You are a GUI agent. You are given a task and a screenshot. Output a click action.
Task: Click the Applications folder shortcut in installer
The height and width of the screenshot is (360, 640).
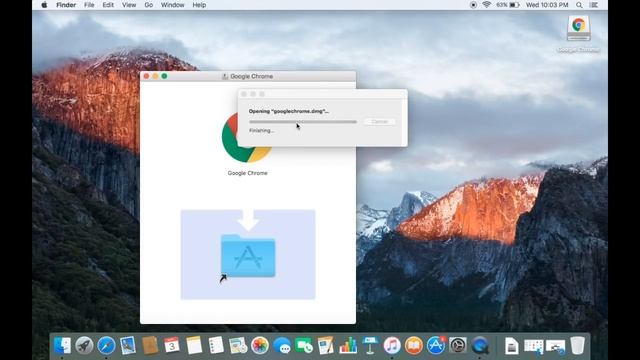tap(248, 256)
